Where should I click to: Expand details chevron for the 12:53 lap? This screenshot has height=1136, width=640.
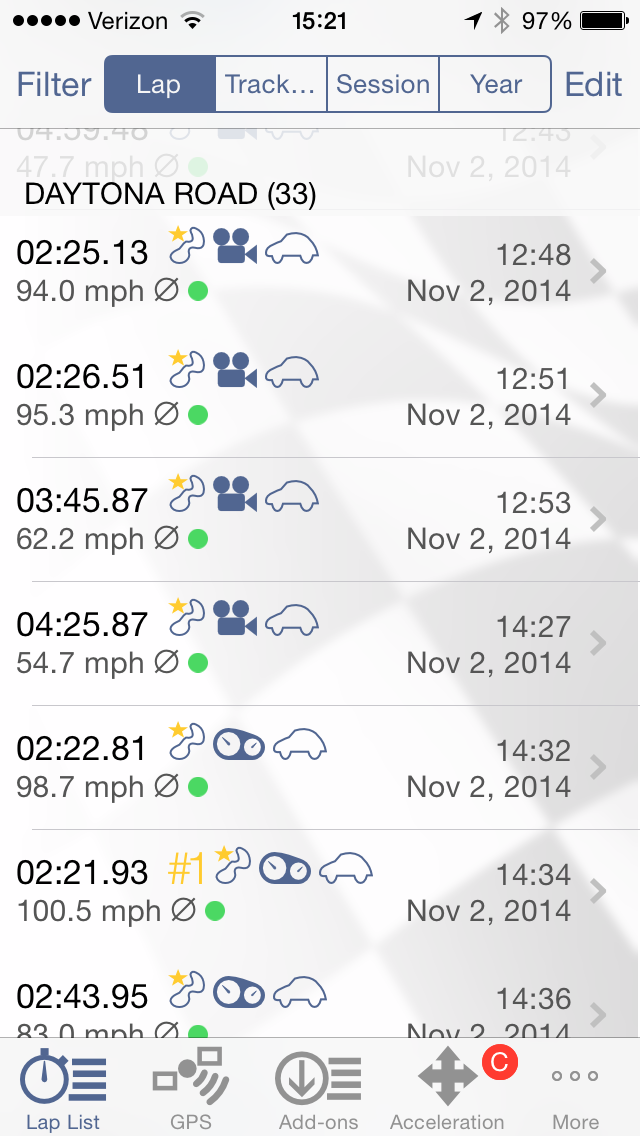click(x=598, y=519)
